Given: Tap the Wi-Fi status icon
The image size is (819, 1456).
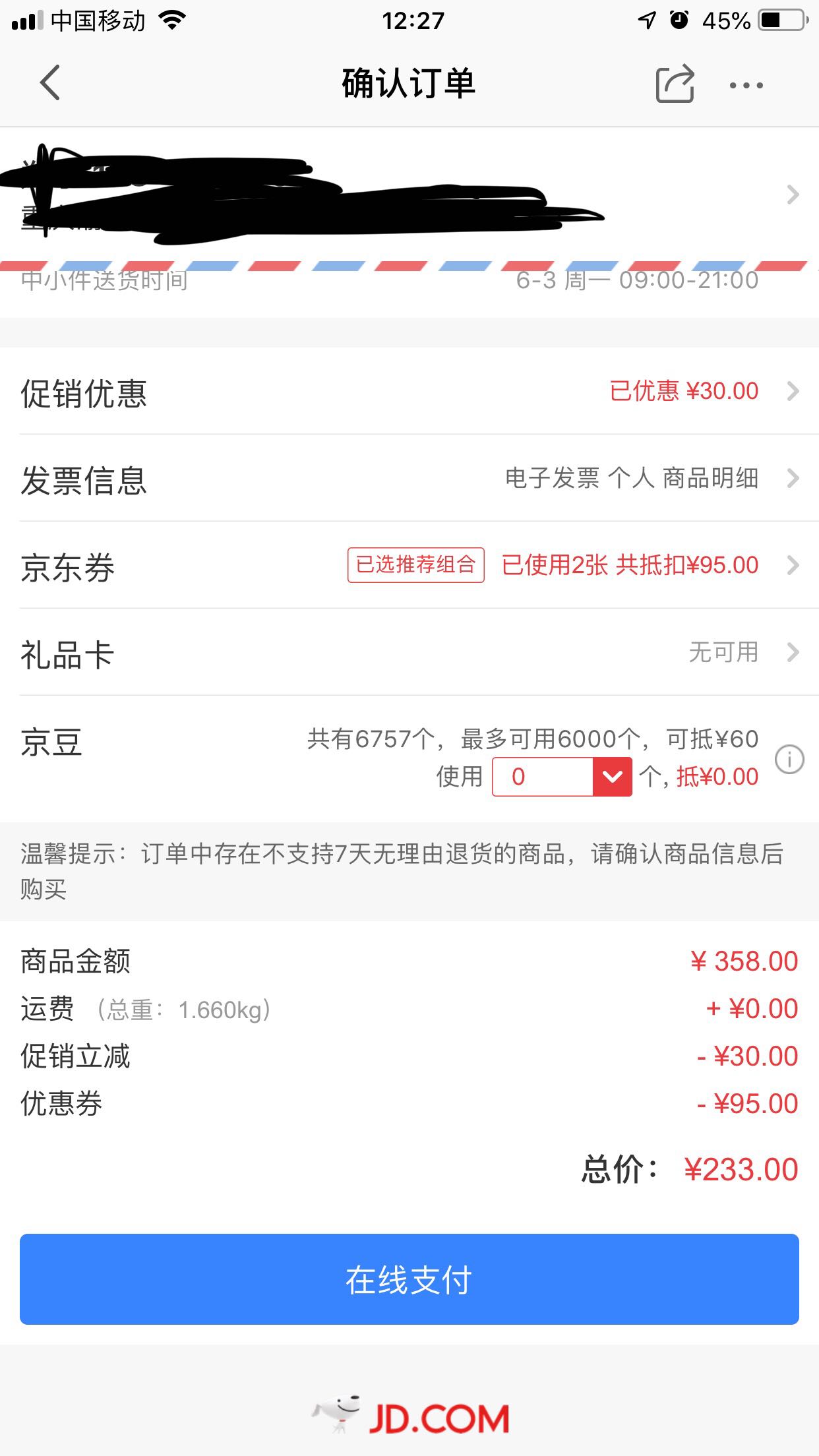Looking at the screenshot, I should [173, 20].
